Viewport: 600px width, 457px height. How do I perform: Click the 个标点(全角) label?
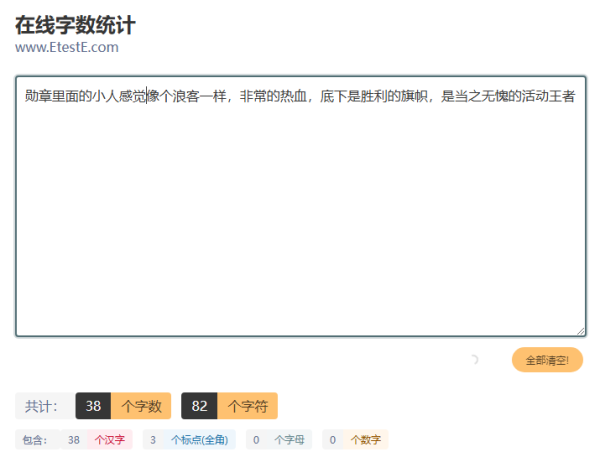pos(200,440)
